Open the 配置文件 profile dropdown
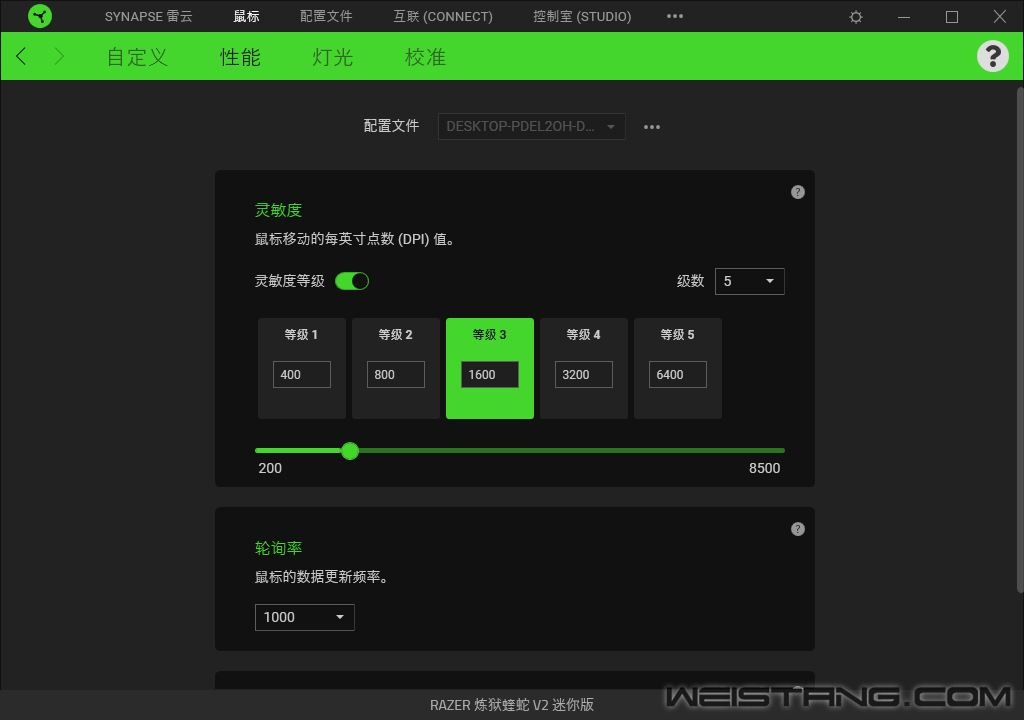The height and width of the screenshot is (720, 1024). tap(532, 126)
